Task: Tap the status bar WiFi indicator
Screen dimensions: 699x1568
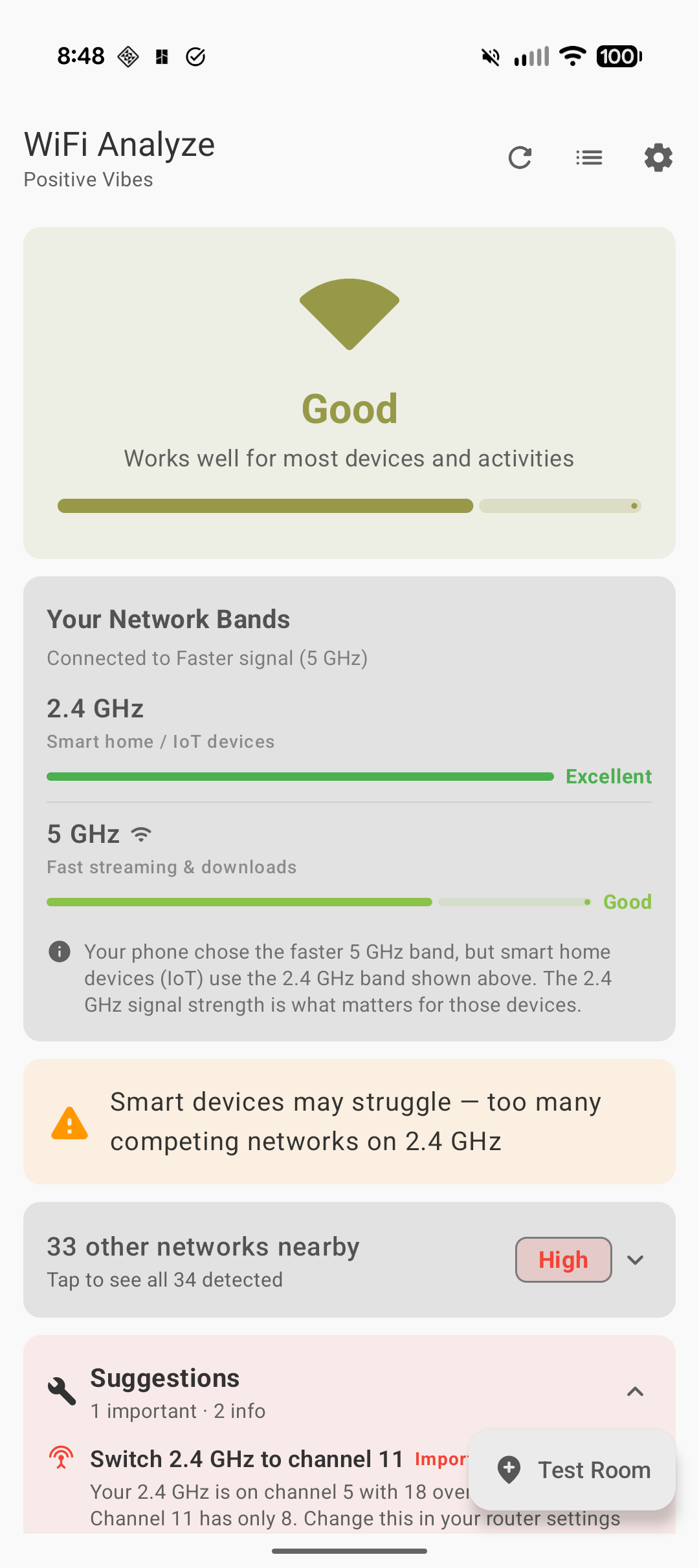Action: tap(572, 56)
